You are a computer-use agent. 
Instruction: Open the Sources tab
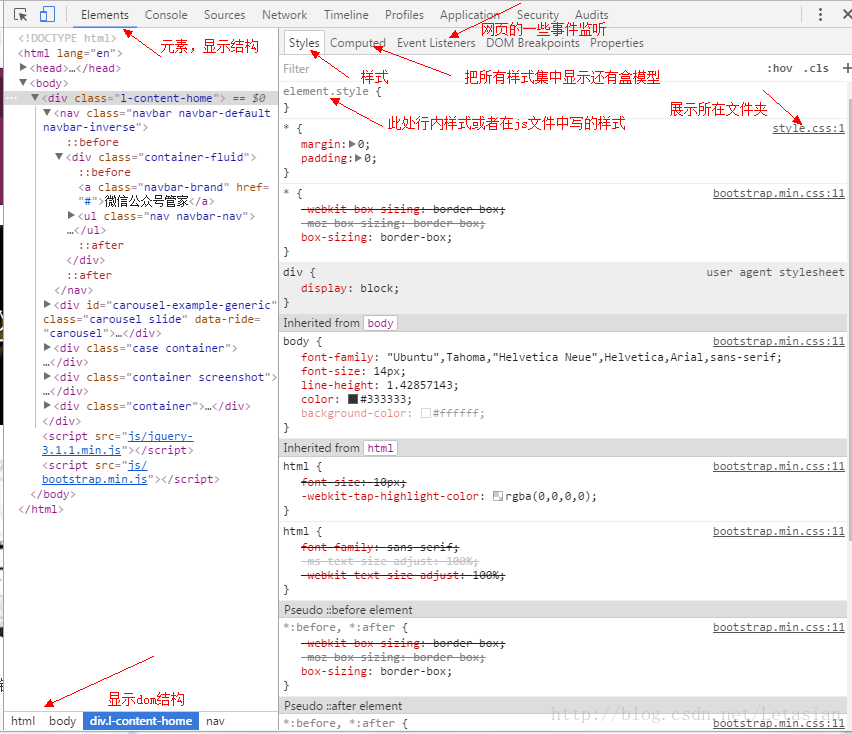pos(224,15)
